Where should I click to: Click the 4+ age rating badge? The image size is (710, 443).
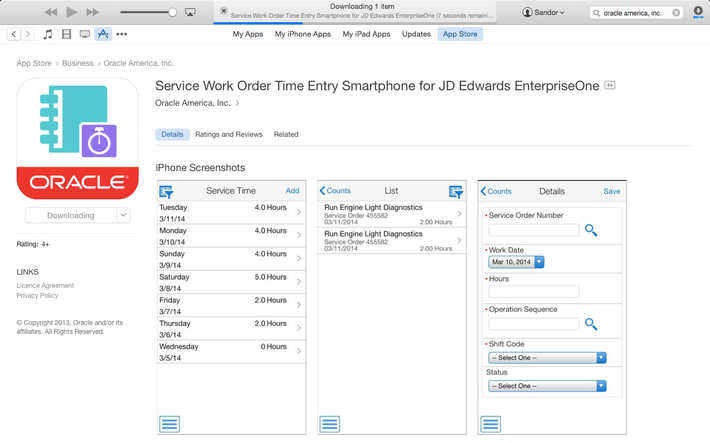point(610,85)
